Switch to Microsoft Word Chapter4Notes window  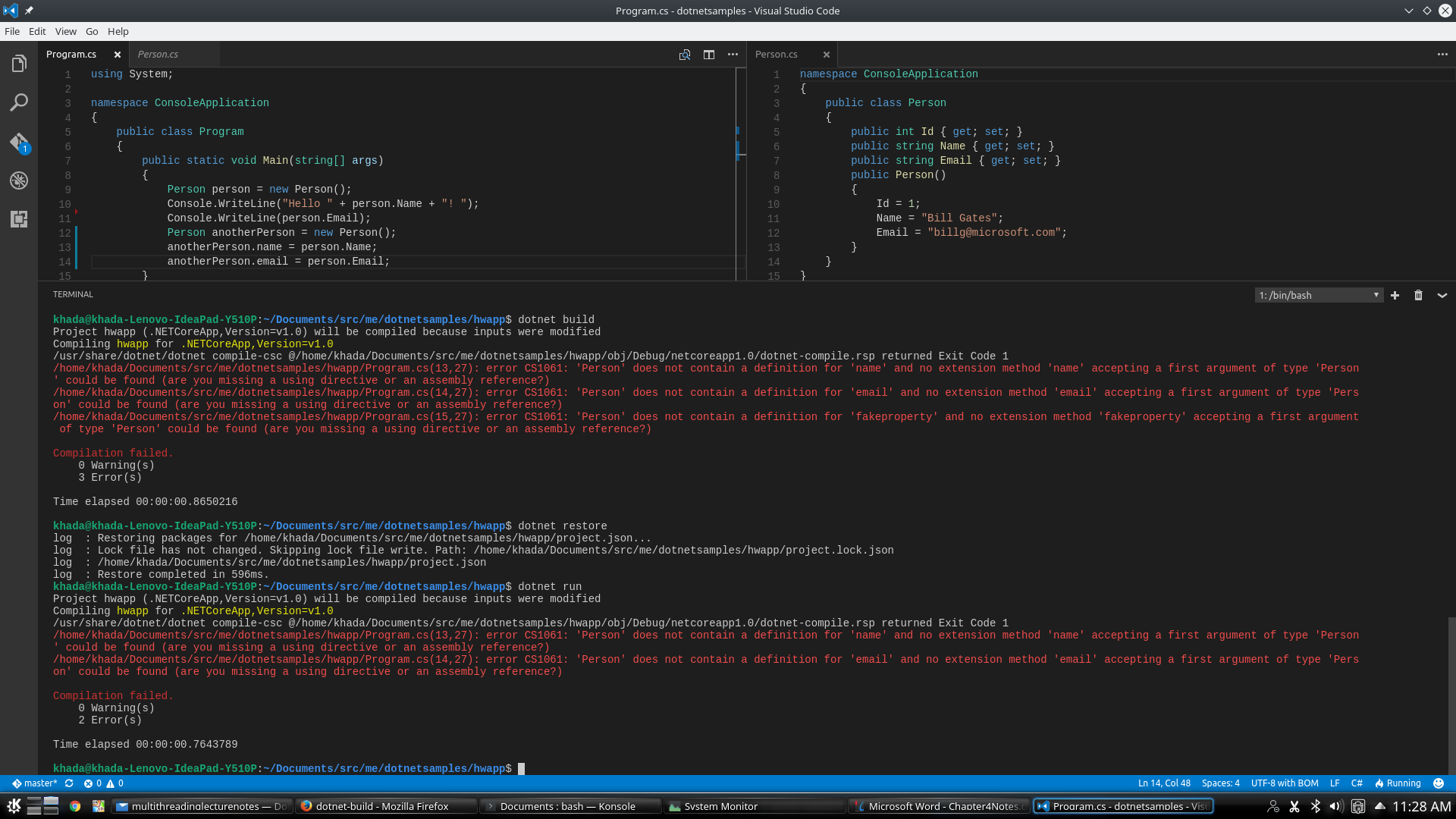coord(939,806)
